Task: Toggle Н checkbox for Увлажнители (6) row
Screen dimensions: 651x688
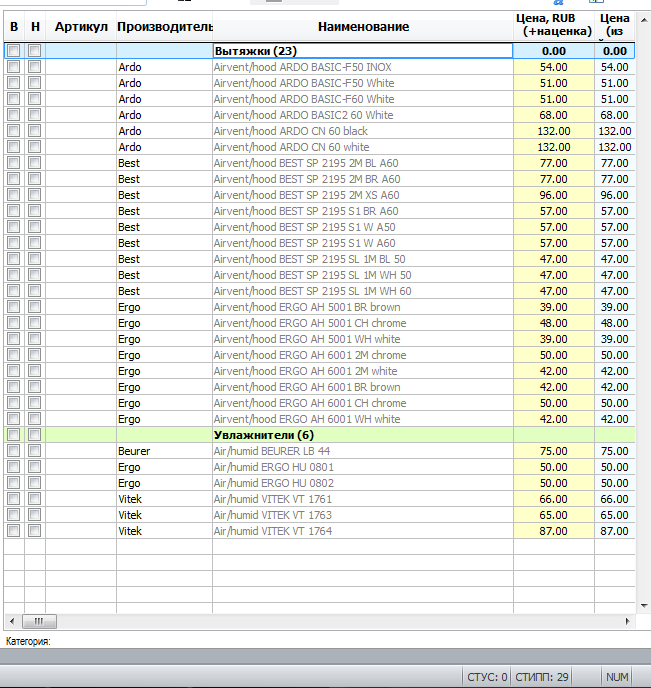Action: (x=35, y=435)
